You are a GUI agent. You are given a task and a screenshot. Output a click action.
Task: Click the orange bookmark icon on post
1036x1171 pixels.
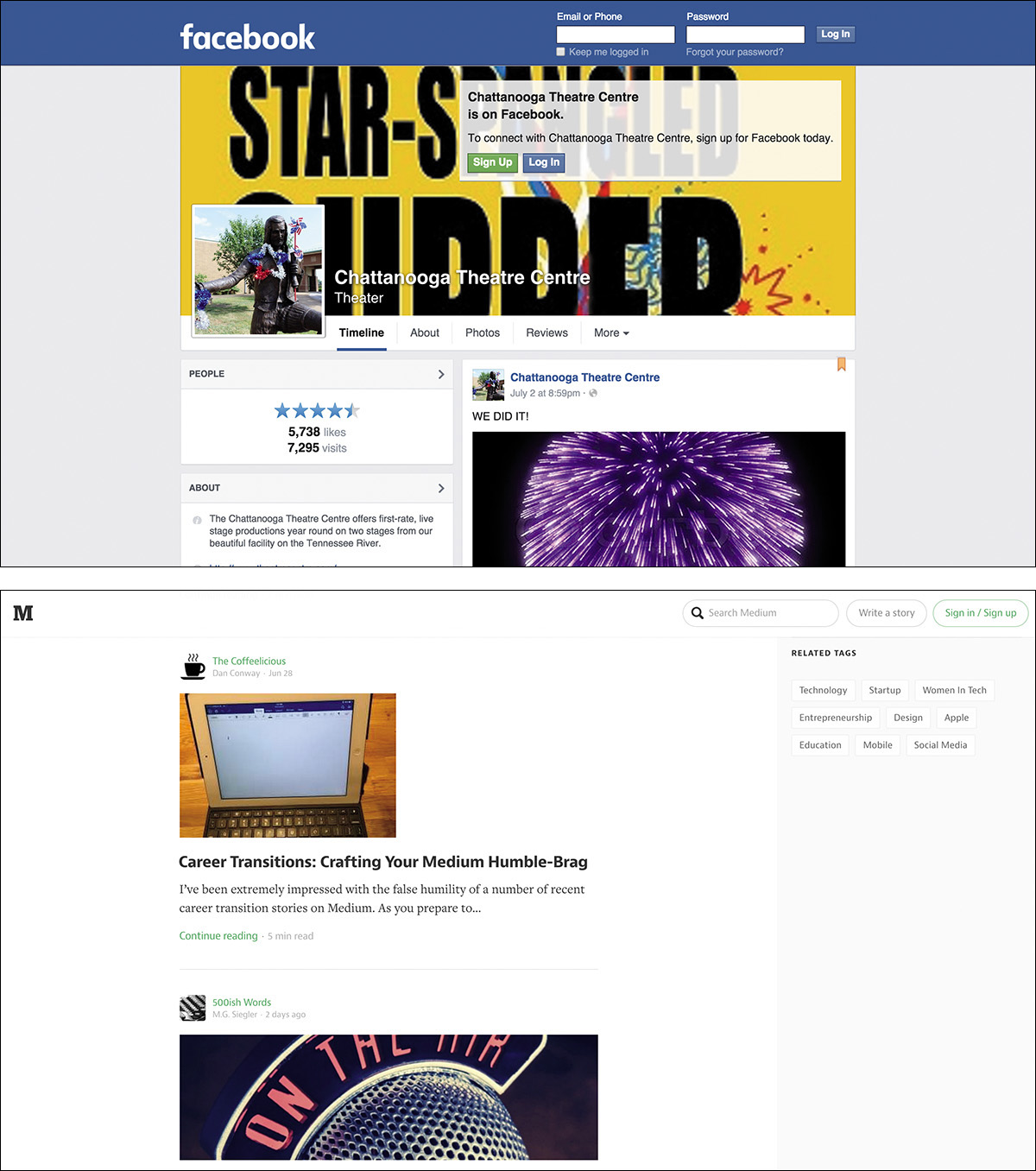coord(841,365)
